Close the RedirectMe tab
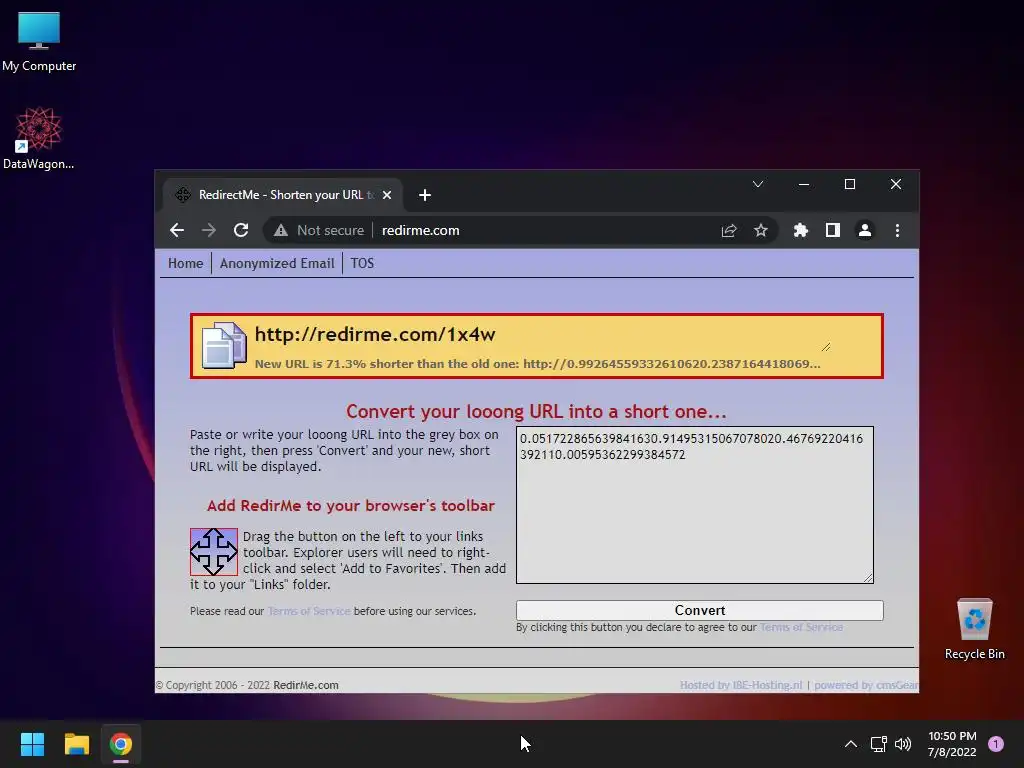Screen dimensions: 1024x768 point(387,195)
